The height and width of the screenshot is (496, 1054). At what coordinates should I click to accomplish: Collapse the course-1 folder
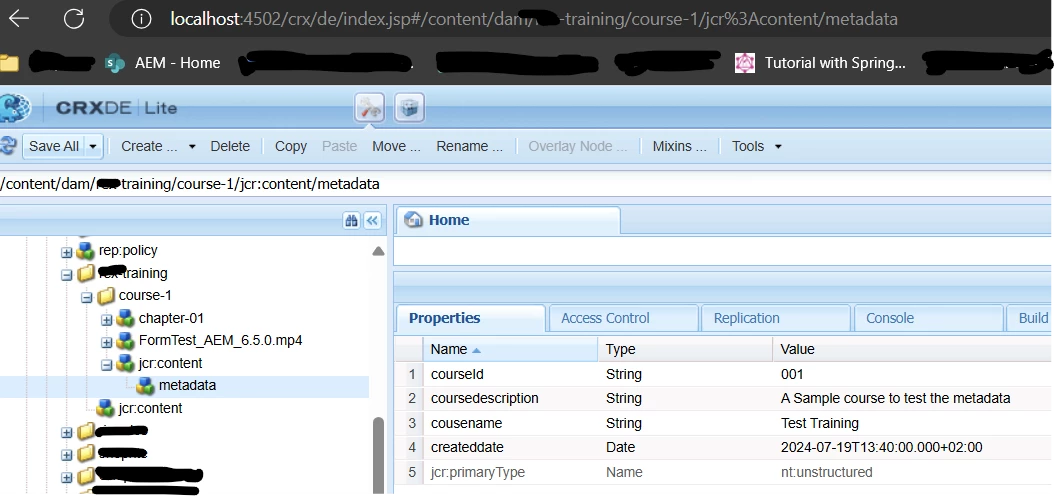[87, 297]
